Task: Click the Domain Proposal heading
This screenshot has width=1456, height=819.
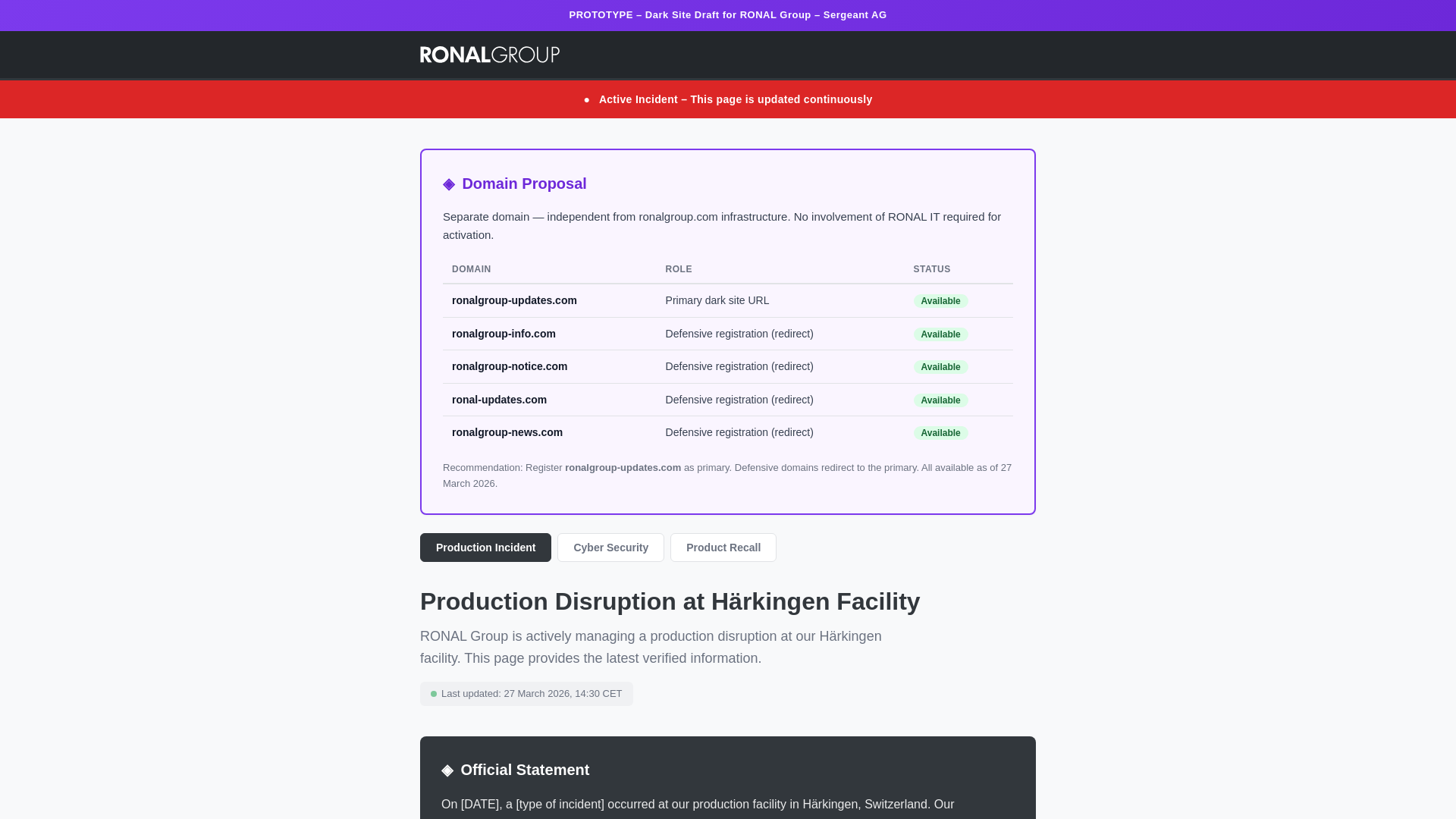Action: (x=524, y=184)
